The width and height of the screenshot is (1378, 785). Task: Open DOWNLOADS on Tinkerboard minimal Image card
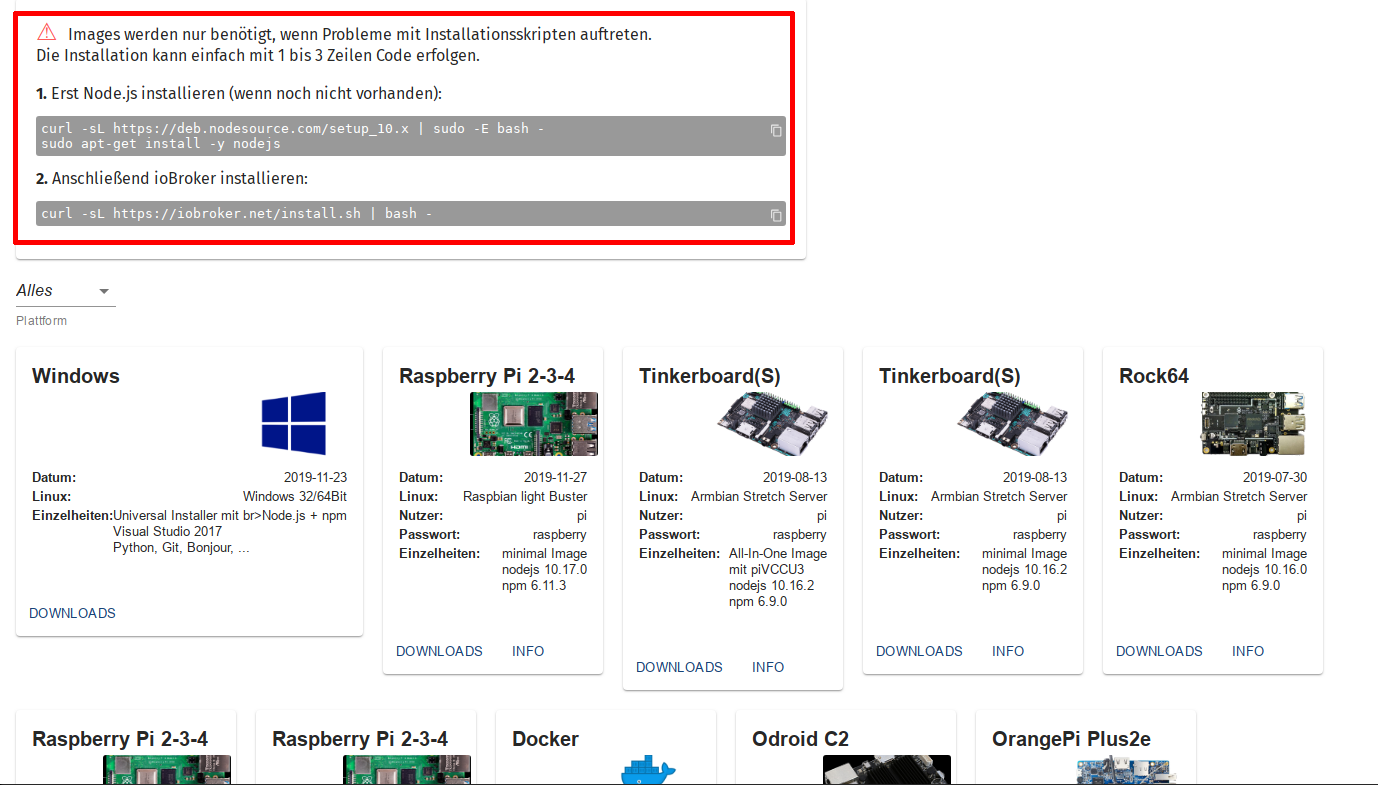click(x=919, y=651)
